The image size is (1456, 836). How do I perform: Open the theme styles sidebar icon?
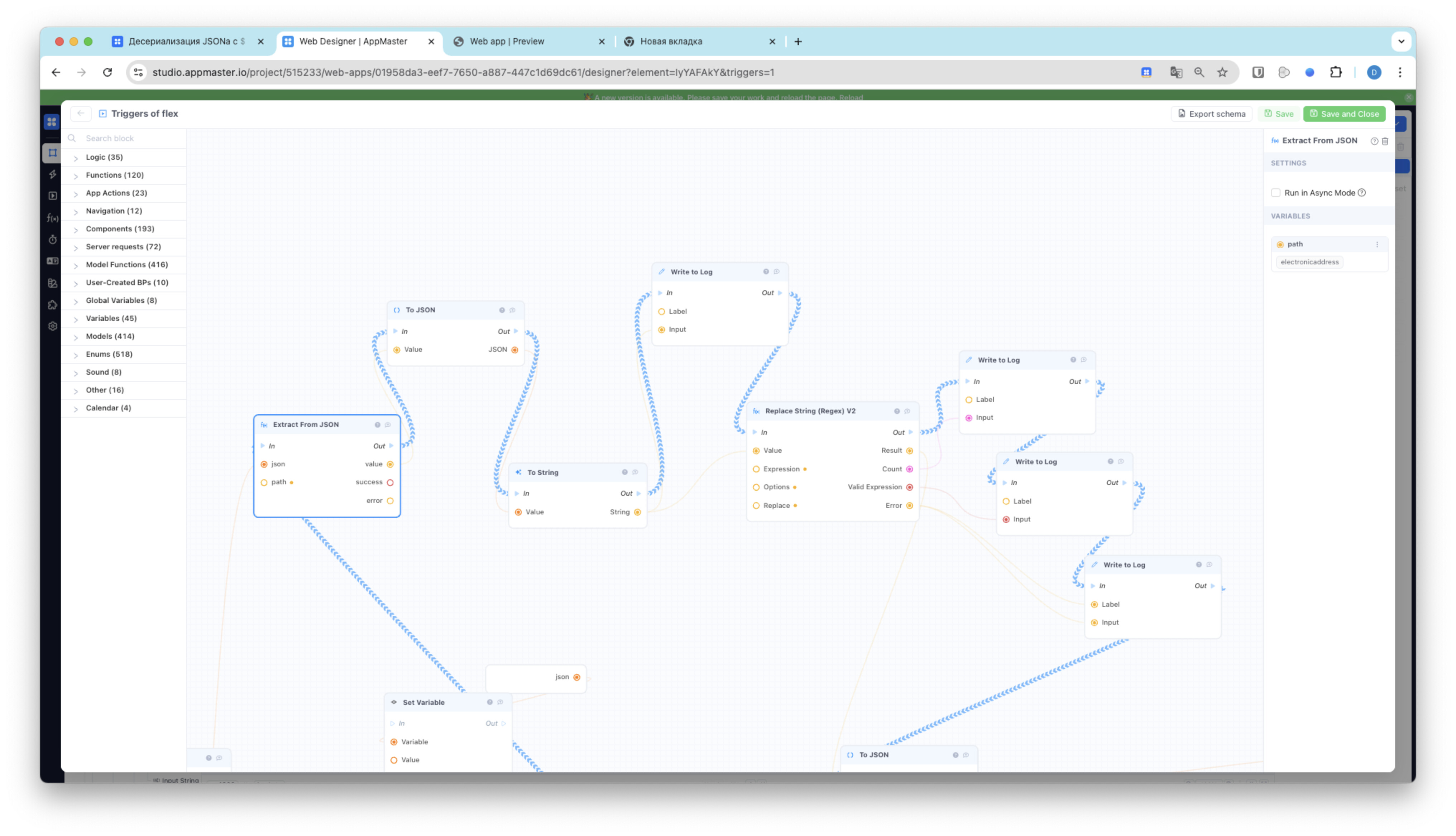(52, 283)
